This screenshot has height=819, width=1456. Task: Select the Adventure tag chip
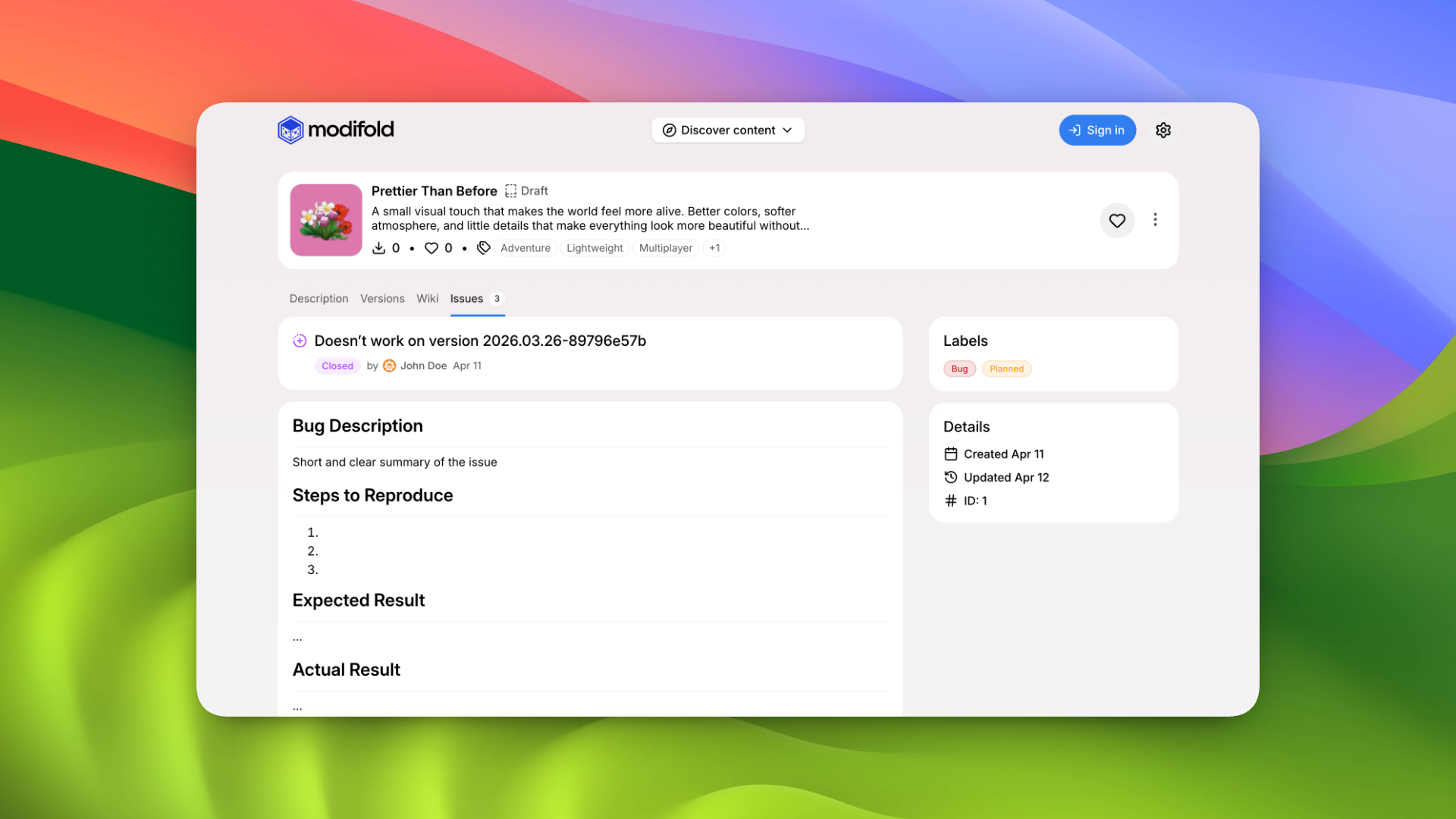525,248
